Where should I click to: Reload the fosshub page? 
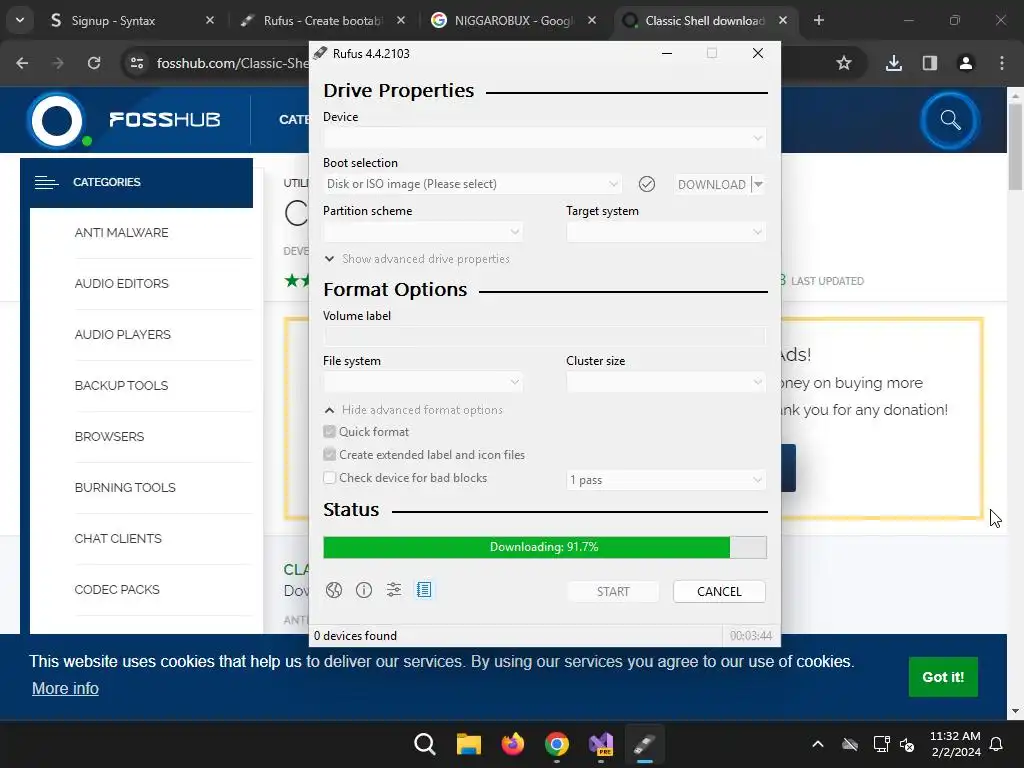94,63
